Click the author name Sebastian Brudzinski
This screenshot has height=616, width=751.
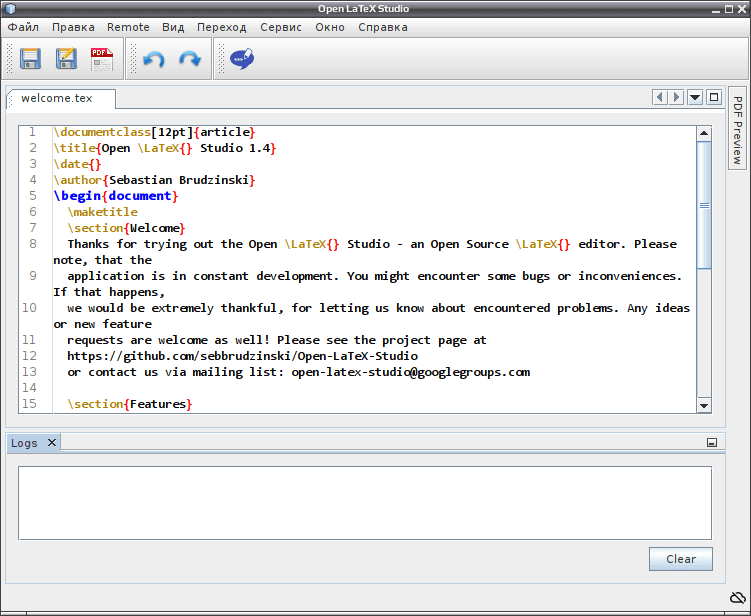(x=179, y=180)
